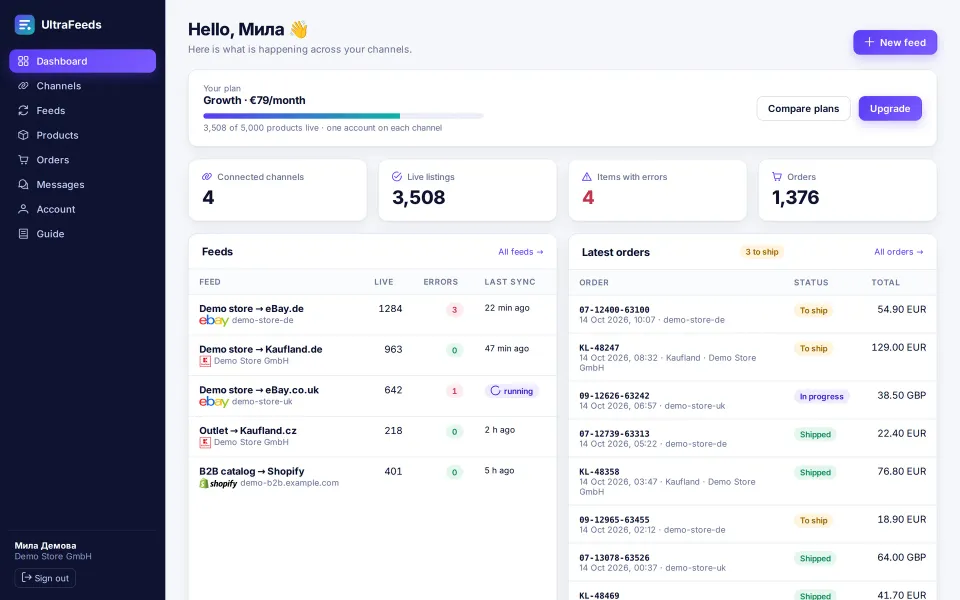
Task: Open Products from the sidebar
Action: pyautogui.click(x=83, y=135)
